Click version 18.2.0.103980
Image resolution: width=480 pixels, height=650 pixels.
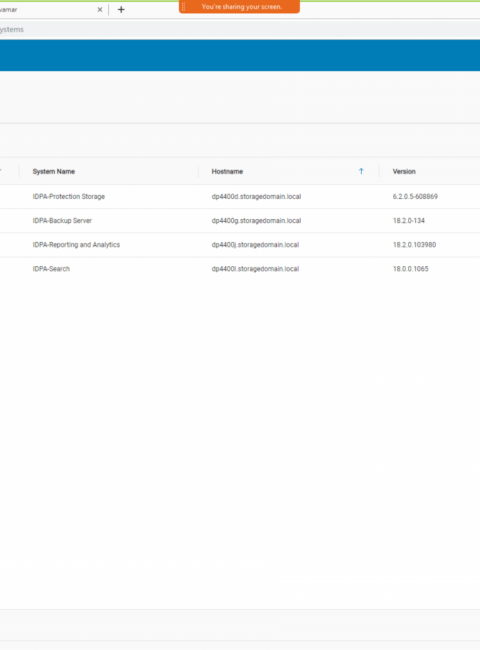click(x=414, y=245)
